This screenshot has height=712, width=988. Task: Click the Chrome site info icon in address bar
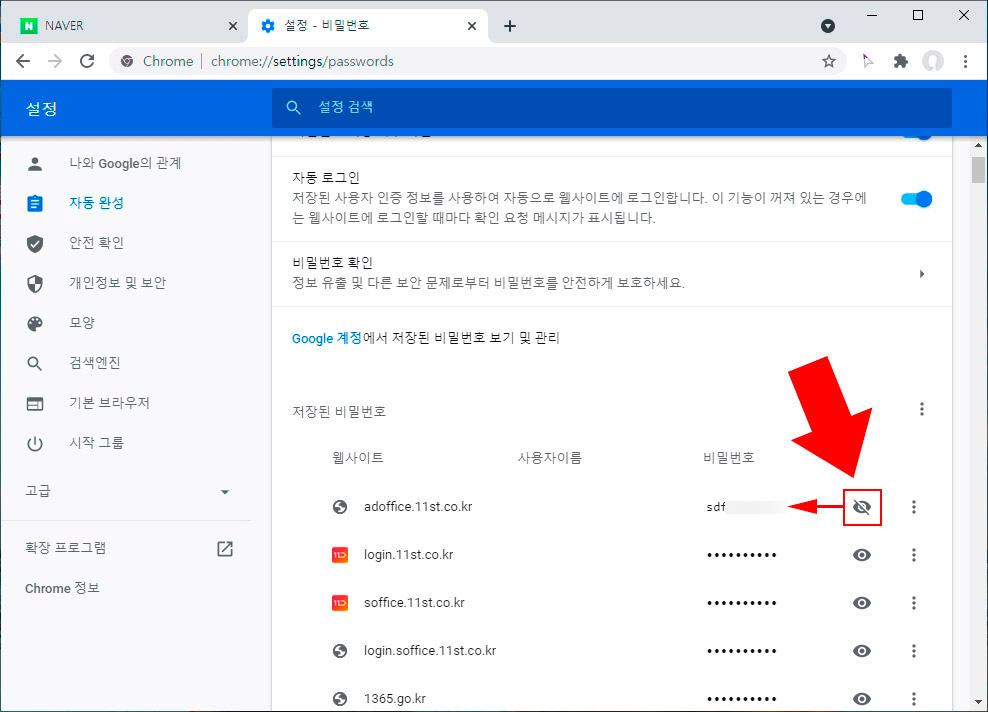[x=127, y=61]
